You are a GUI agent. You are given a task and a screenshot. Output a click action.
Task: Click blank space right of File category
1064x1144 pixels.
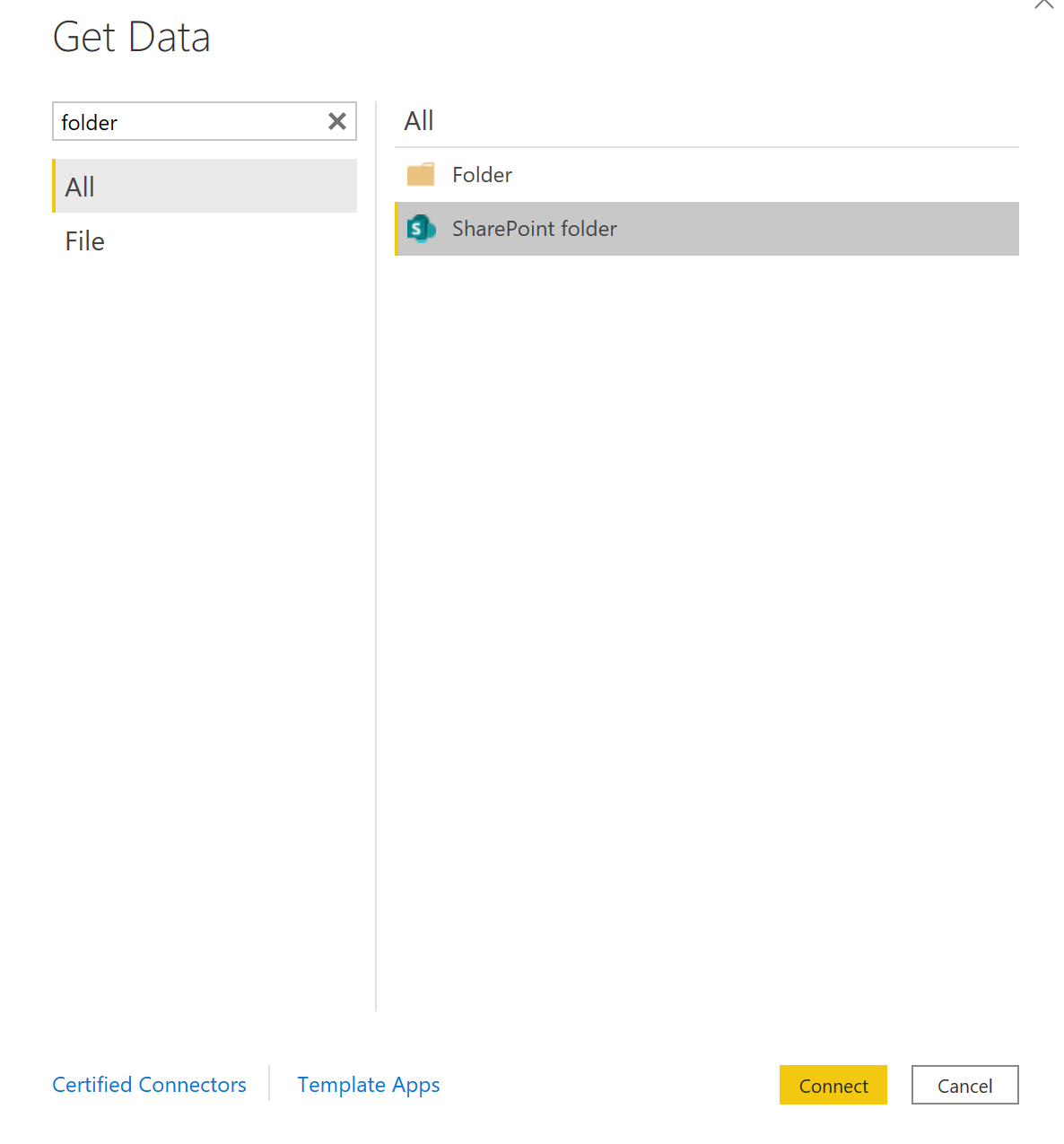233,241
